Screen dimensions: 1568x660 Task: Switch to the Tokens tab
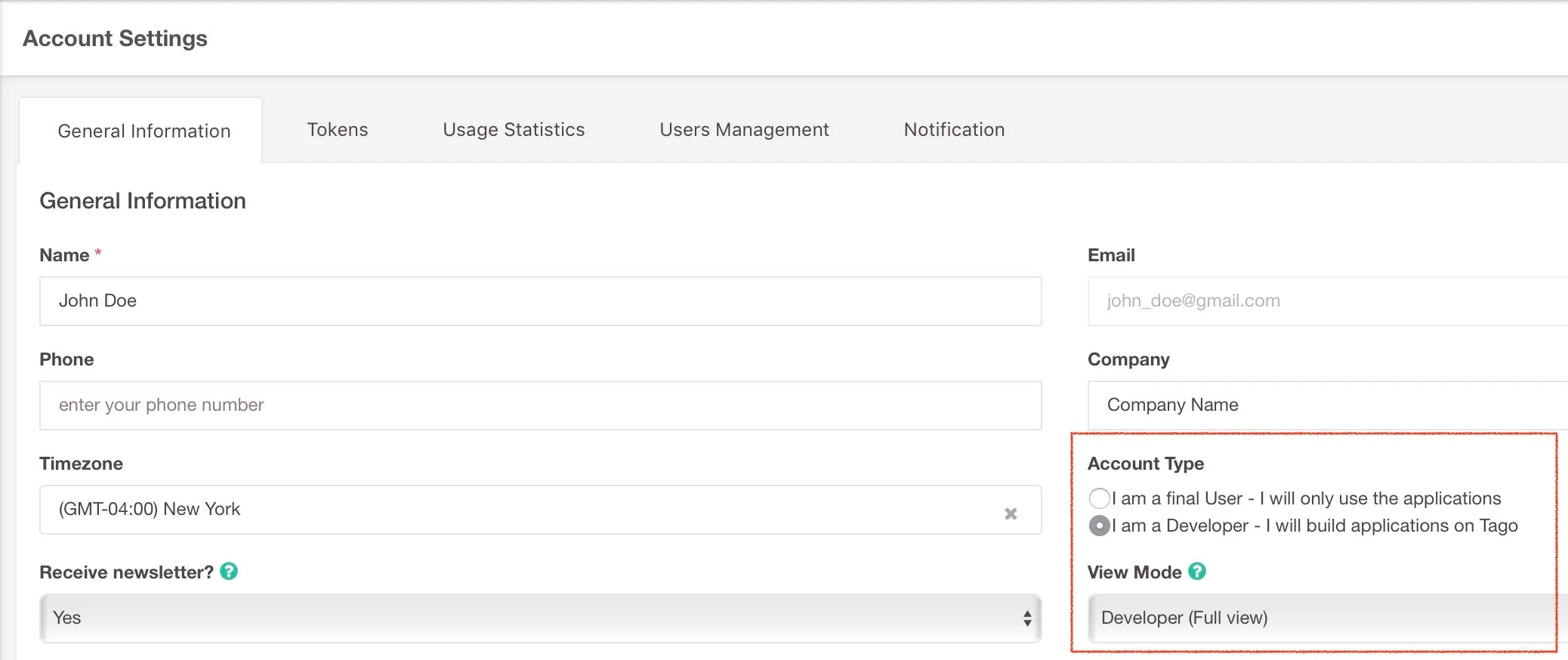coord(337,130)
